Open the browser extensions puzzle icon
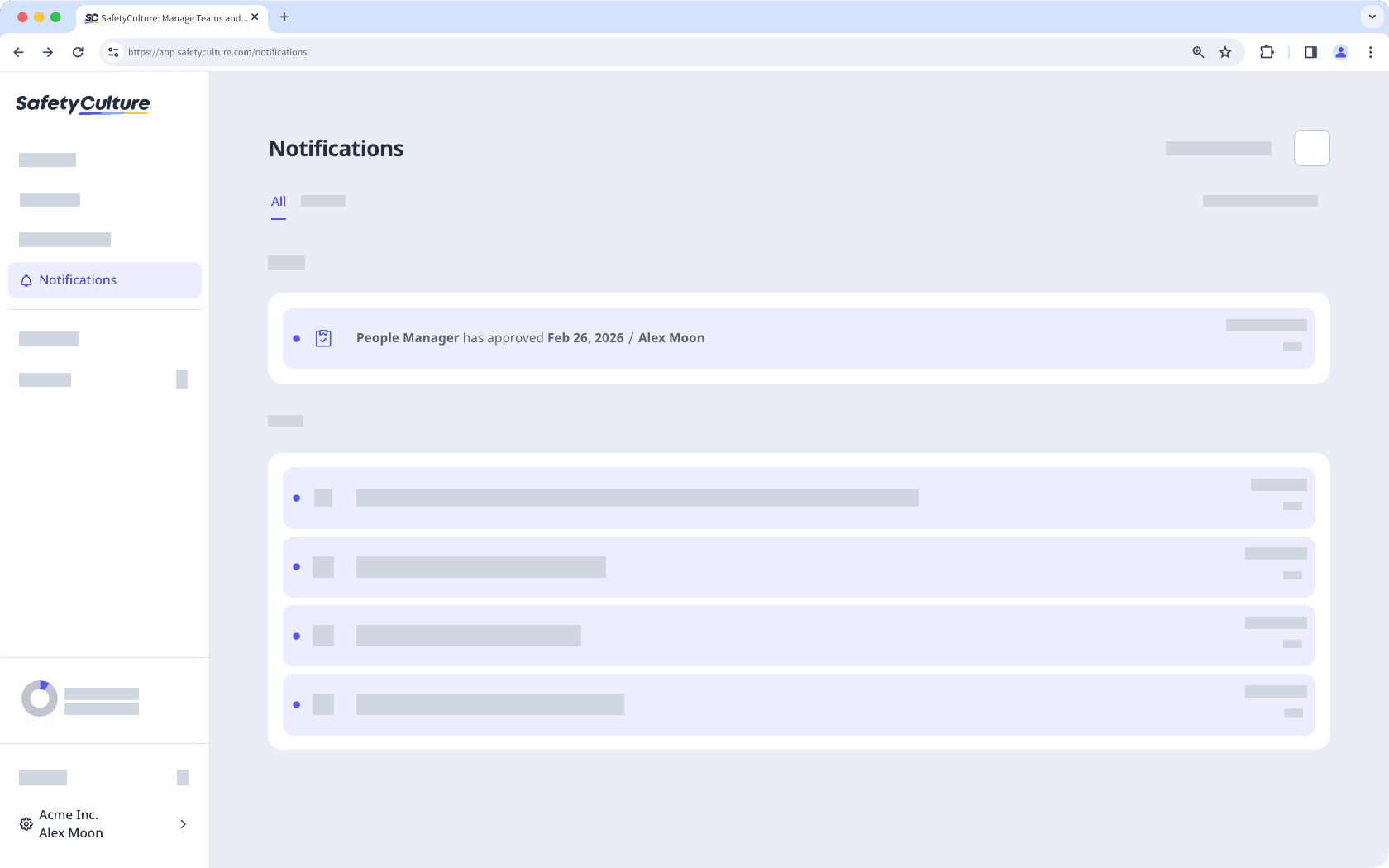Image resolution: width=1389 pixels, height=868 pixels. [1267, 52]
